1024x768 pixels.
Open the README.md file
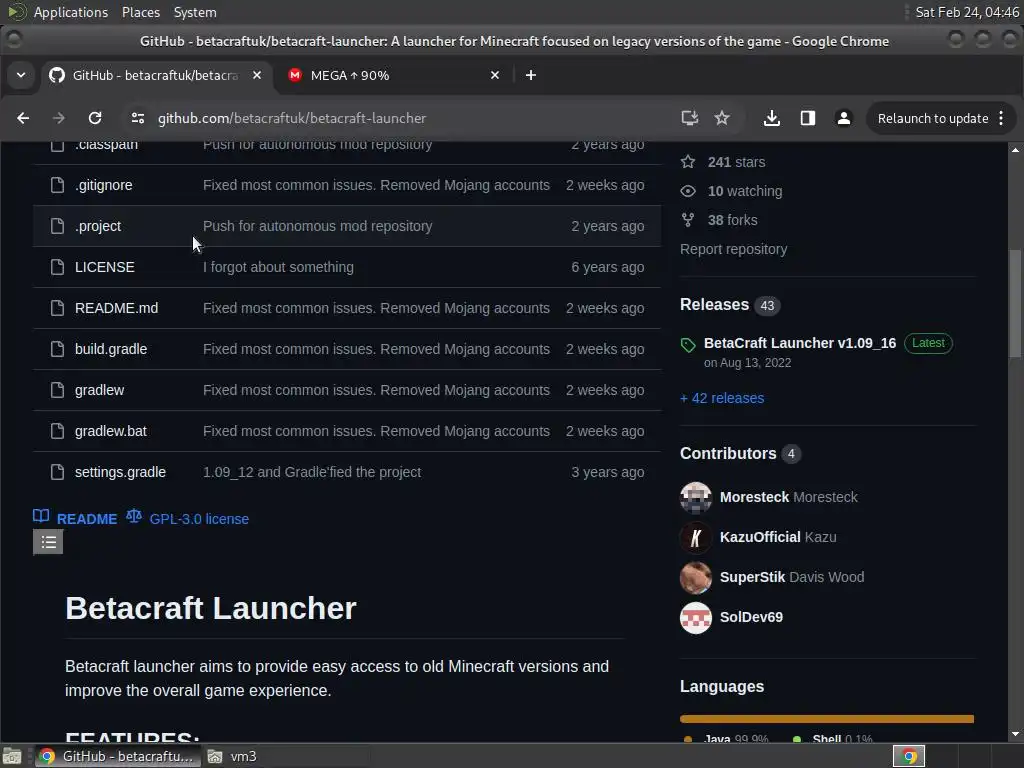[116, 308]
